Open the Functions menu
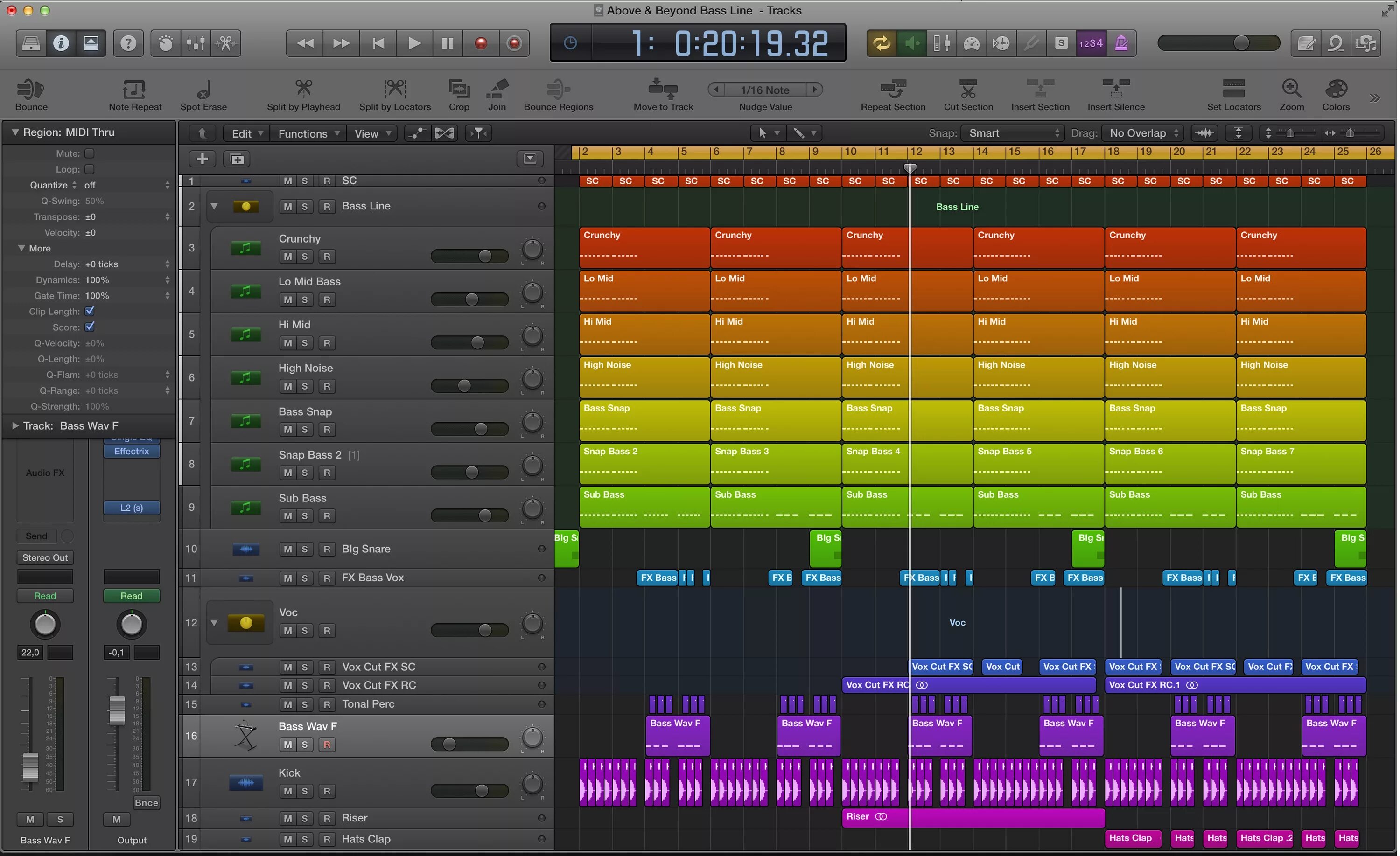This screenshot has width=1400, height=856. [308, 133]
